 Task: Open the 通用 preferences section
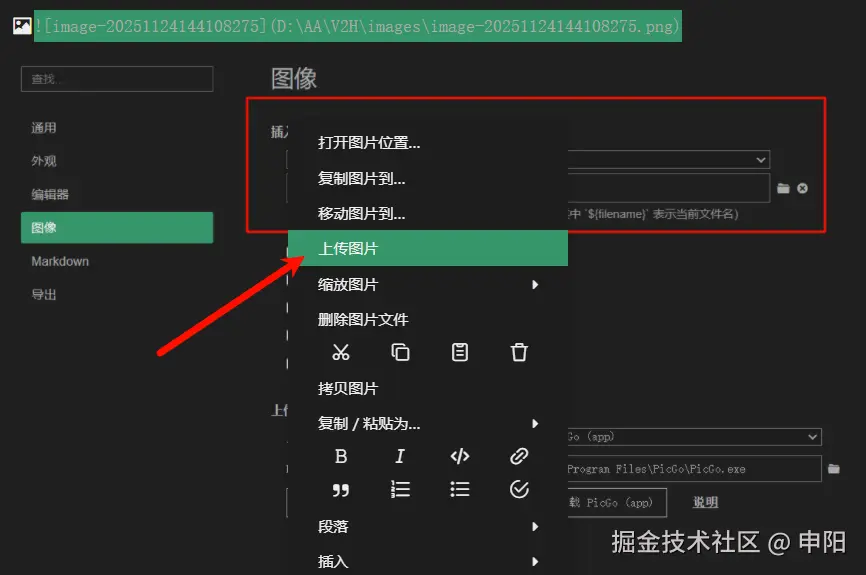point(117,128)
